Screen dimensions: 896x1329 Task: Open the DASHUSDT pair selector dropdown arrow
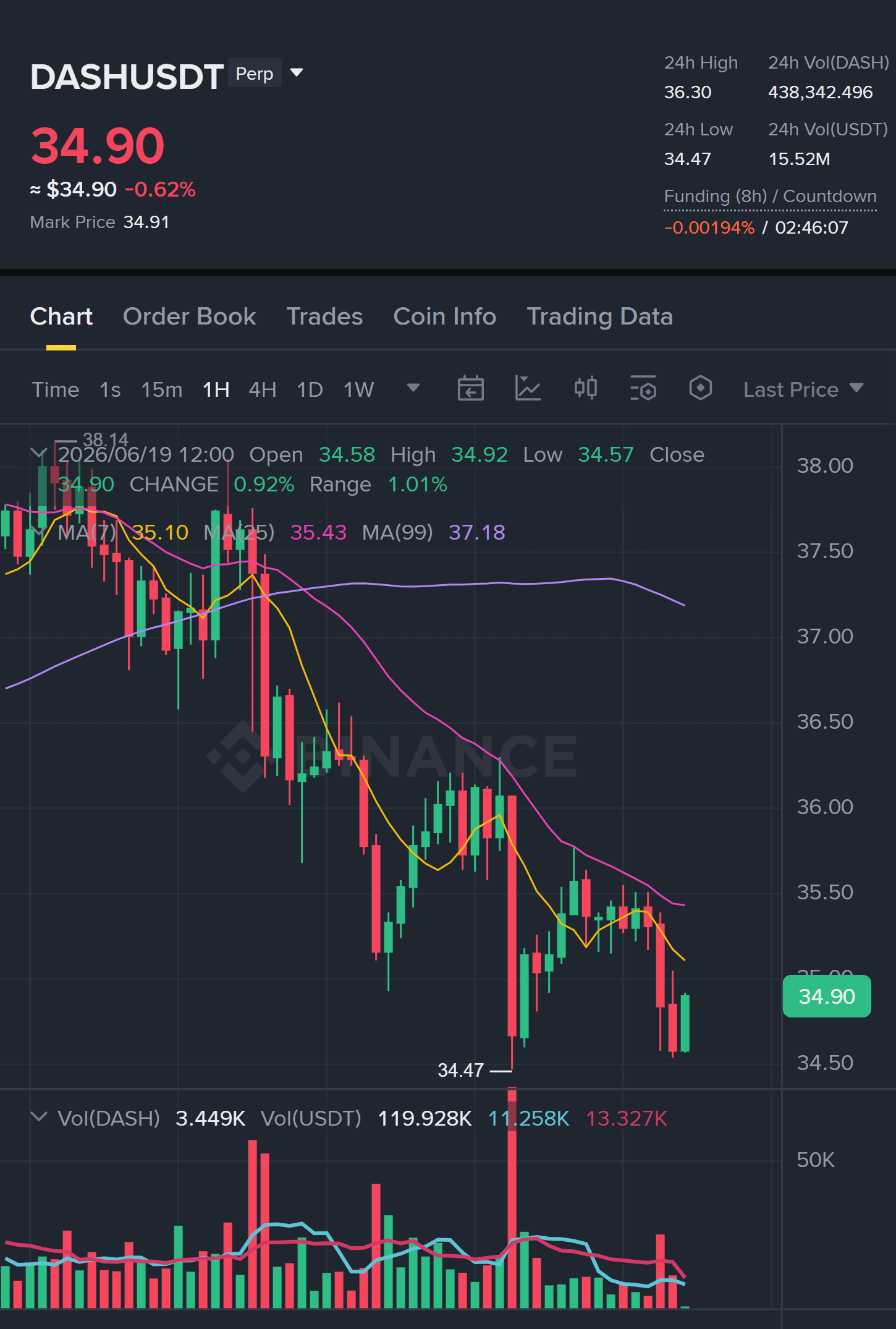pos(297,73)
